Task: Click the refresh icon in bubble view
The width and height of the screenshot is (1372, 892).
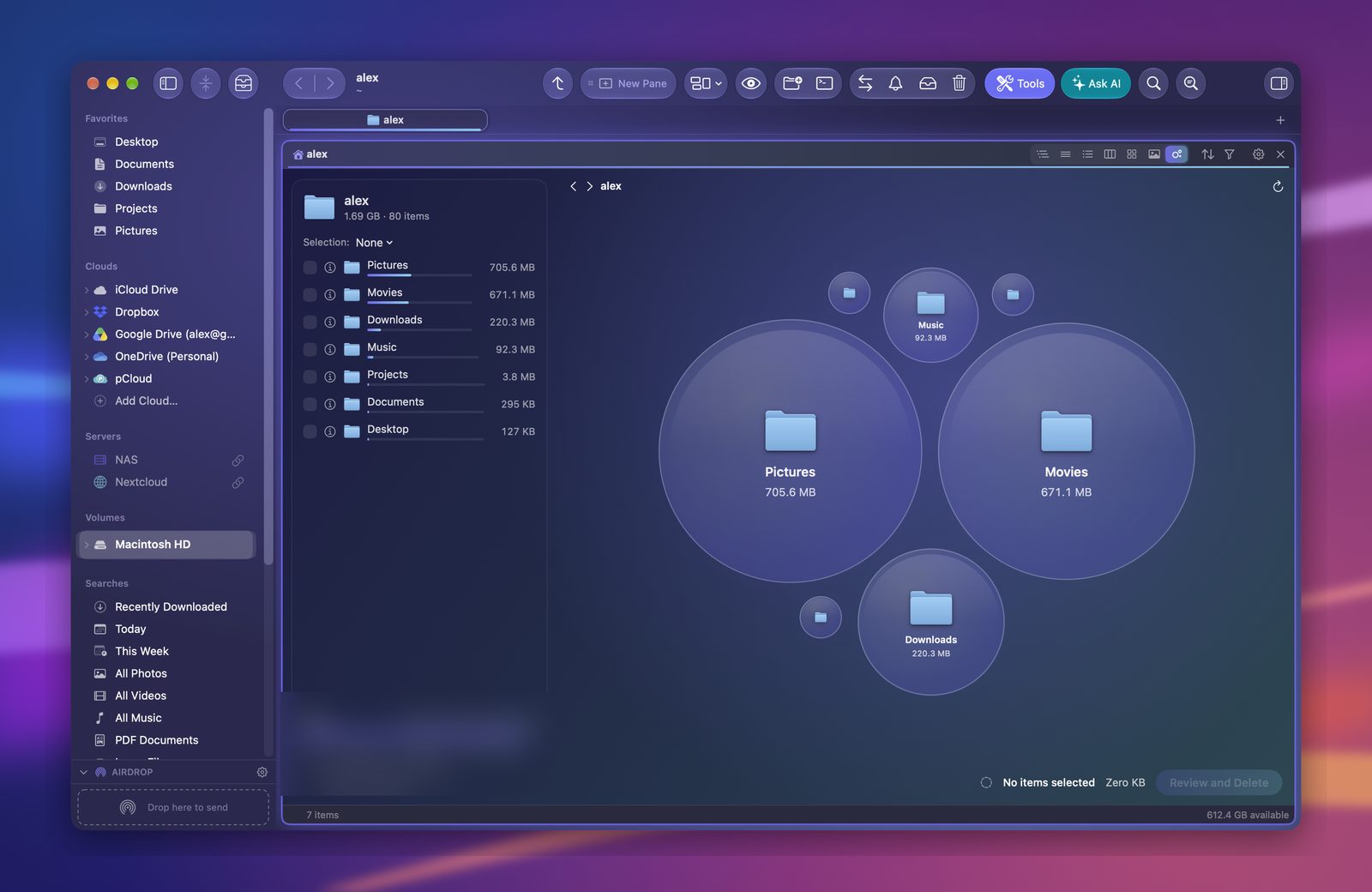Action: click(x=1278, y=186)
